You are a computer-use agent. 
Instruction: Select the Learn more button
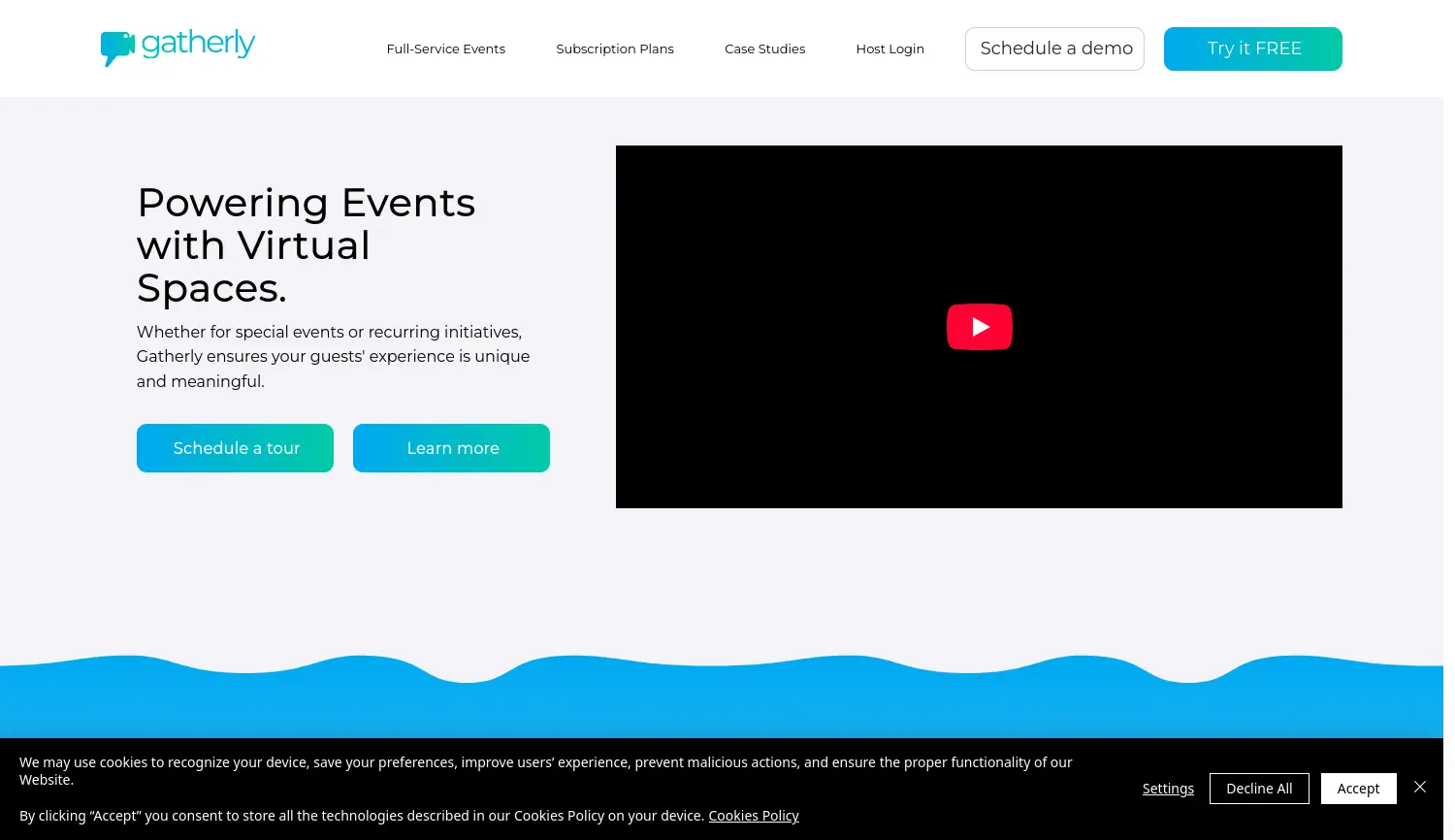(x=451, y=448)
